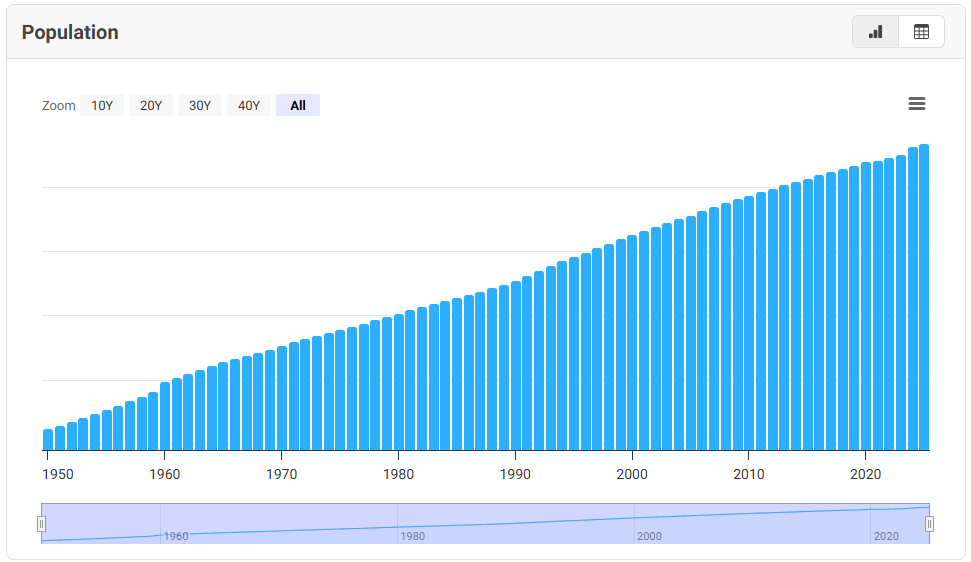
Task: Click the 1950 population bar
Action: point(48,440)
